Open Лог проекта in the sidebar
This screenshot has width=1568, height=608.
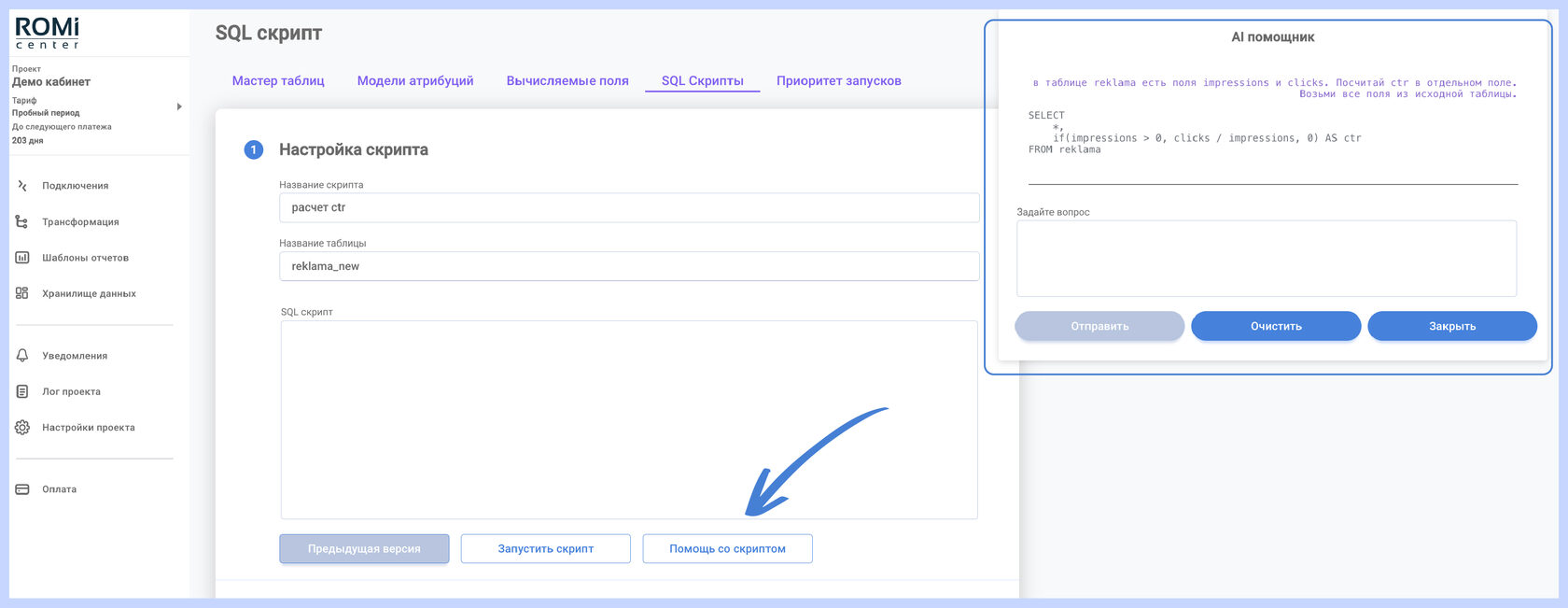tap(71, 391)
